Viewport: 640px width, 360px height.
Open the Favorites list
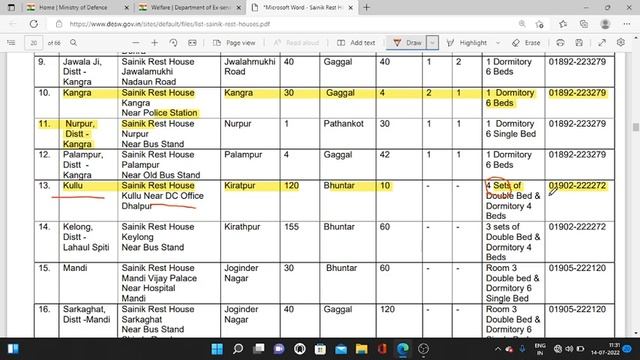coord(563,24)
